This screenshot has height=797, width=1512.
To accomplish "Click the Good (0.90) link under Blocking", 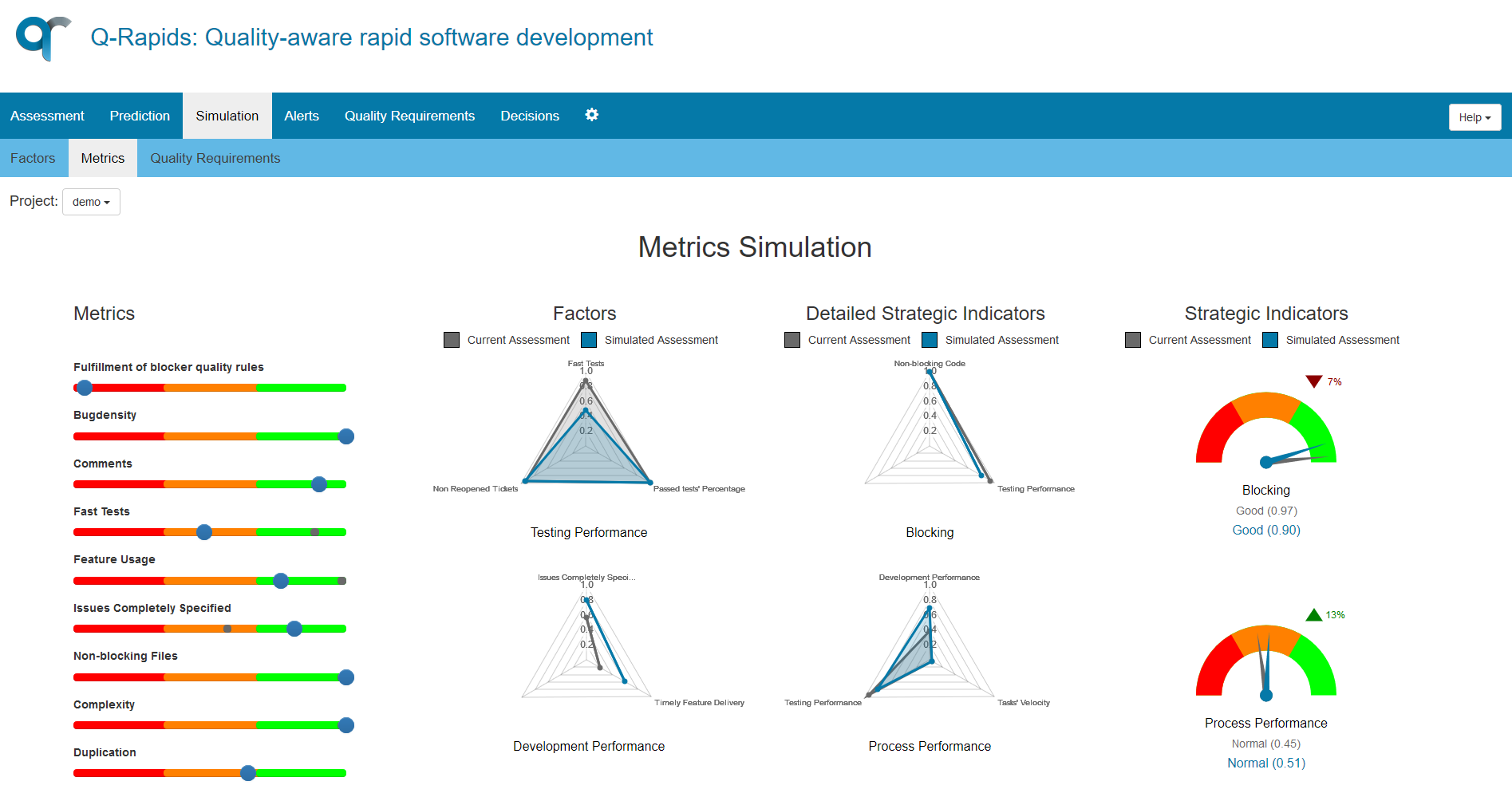I will [x=1265, y=530].
